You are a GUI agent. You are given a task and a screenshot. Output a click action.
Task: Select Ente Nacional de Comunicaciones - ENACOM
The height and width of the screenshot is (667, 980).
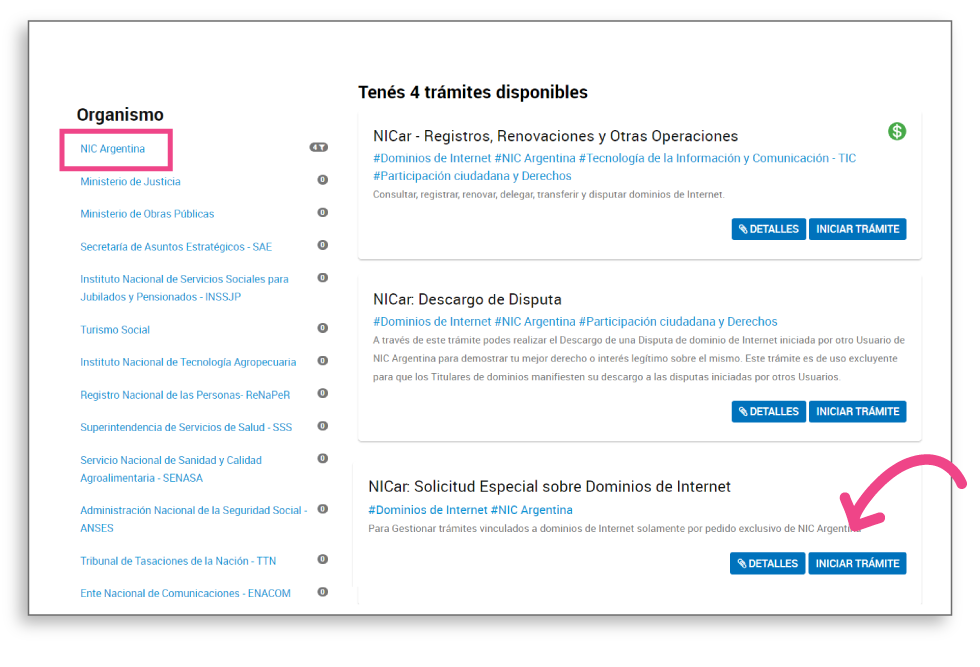pyautogui.click(x=185, y=593)
